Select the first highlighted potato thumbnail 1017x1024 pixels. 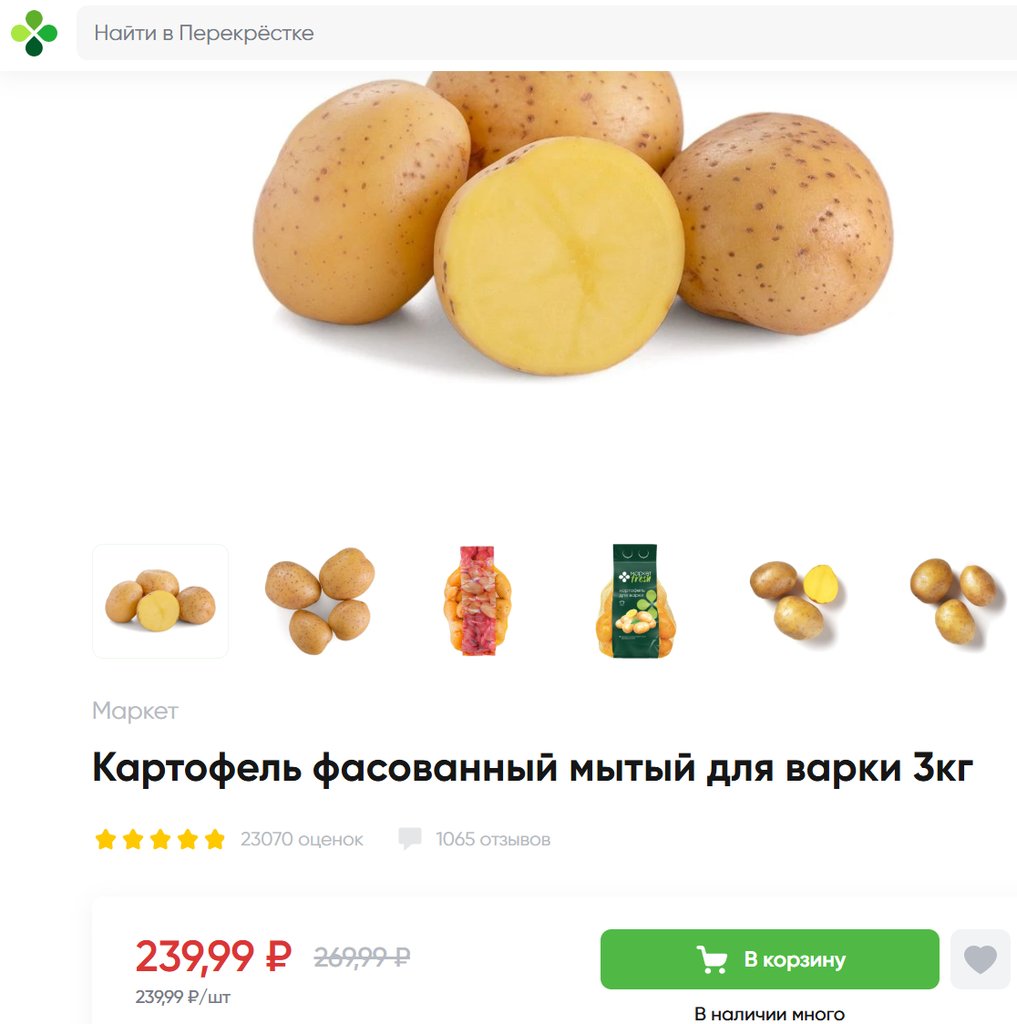[x=161, y=601]
